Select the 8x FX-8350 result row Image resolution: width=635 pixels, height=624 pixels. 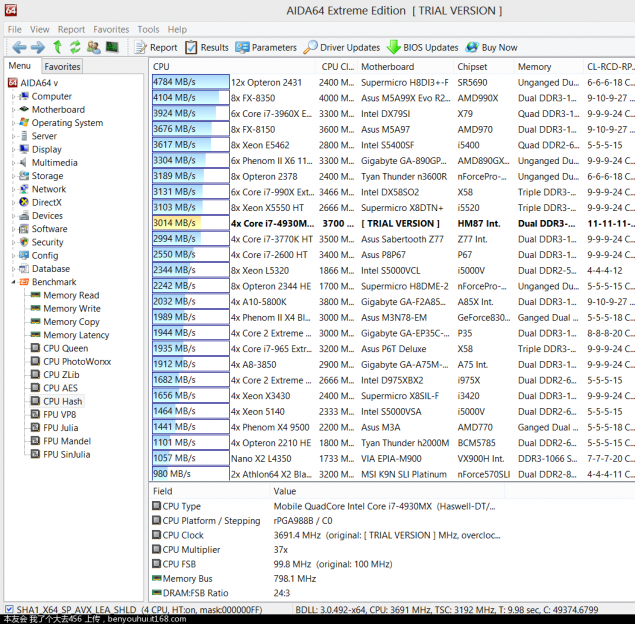tap(393, 98)
